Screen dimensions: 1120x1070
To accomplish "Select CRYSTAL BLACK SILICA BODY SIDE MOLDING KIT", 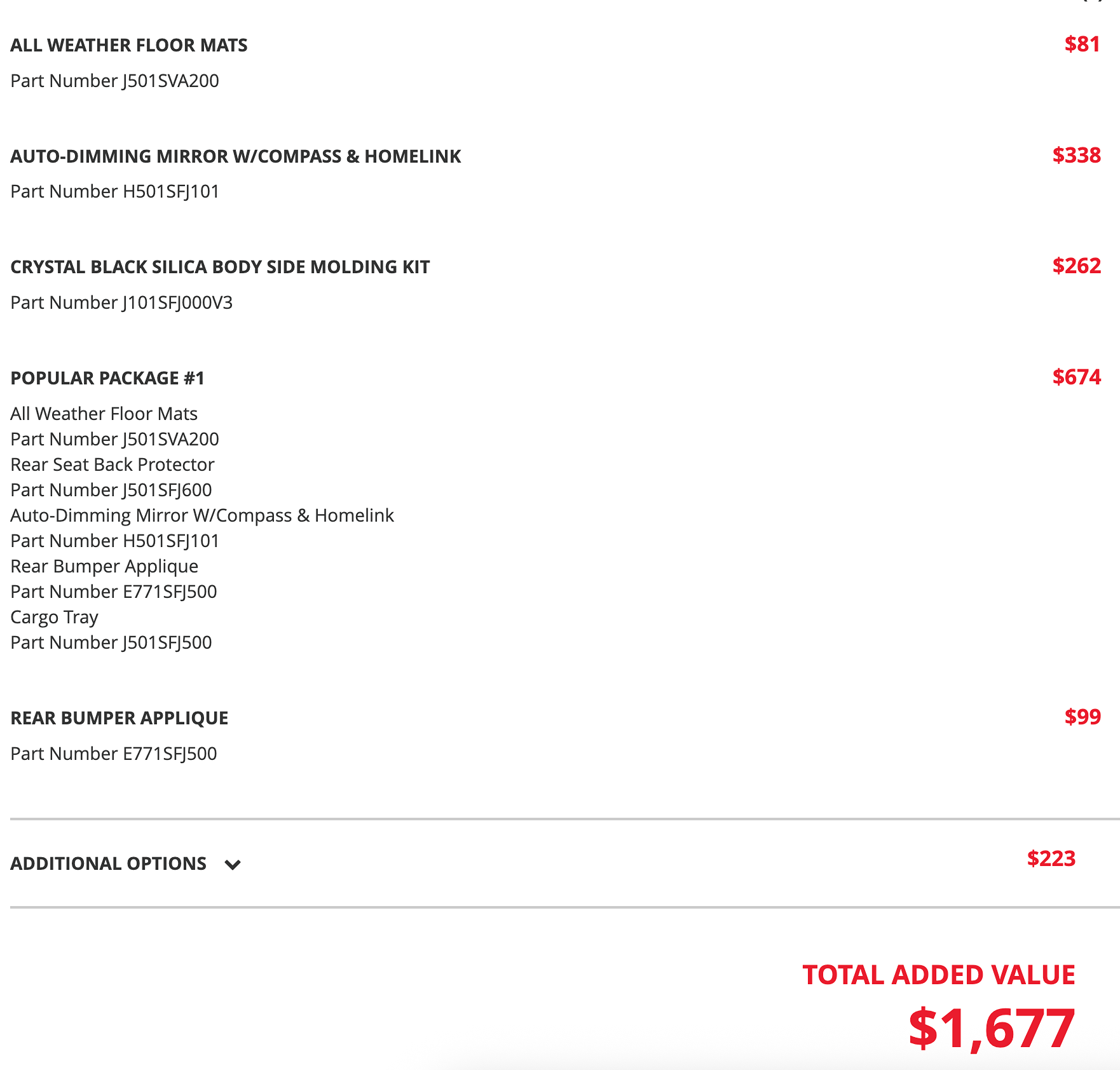I will [x=221, y=267].
